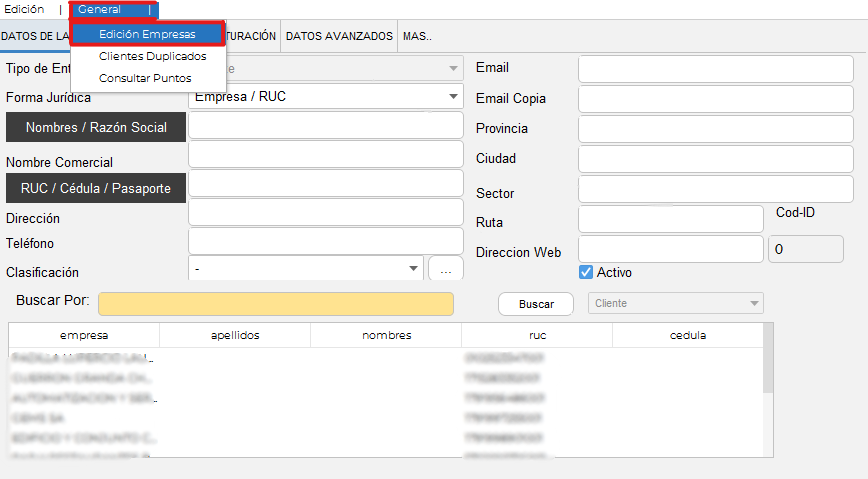Screen dimensions: 868x479
Task: Select Edición Empresas menu entry
Action: tap(147, 34)
